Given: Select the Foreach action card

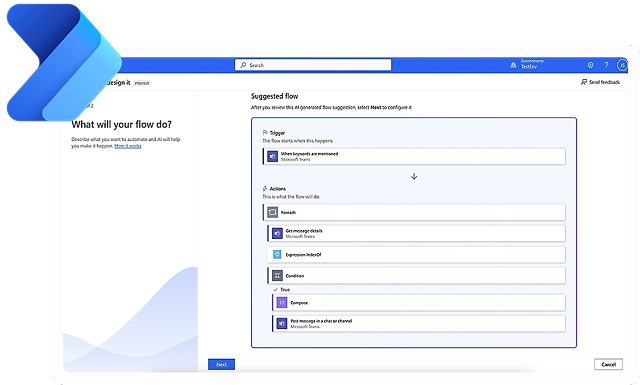Looking at the screenshot, I should point(414,212).
